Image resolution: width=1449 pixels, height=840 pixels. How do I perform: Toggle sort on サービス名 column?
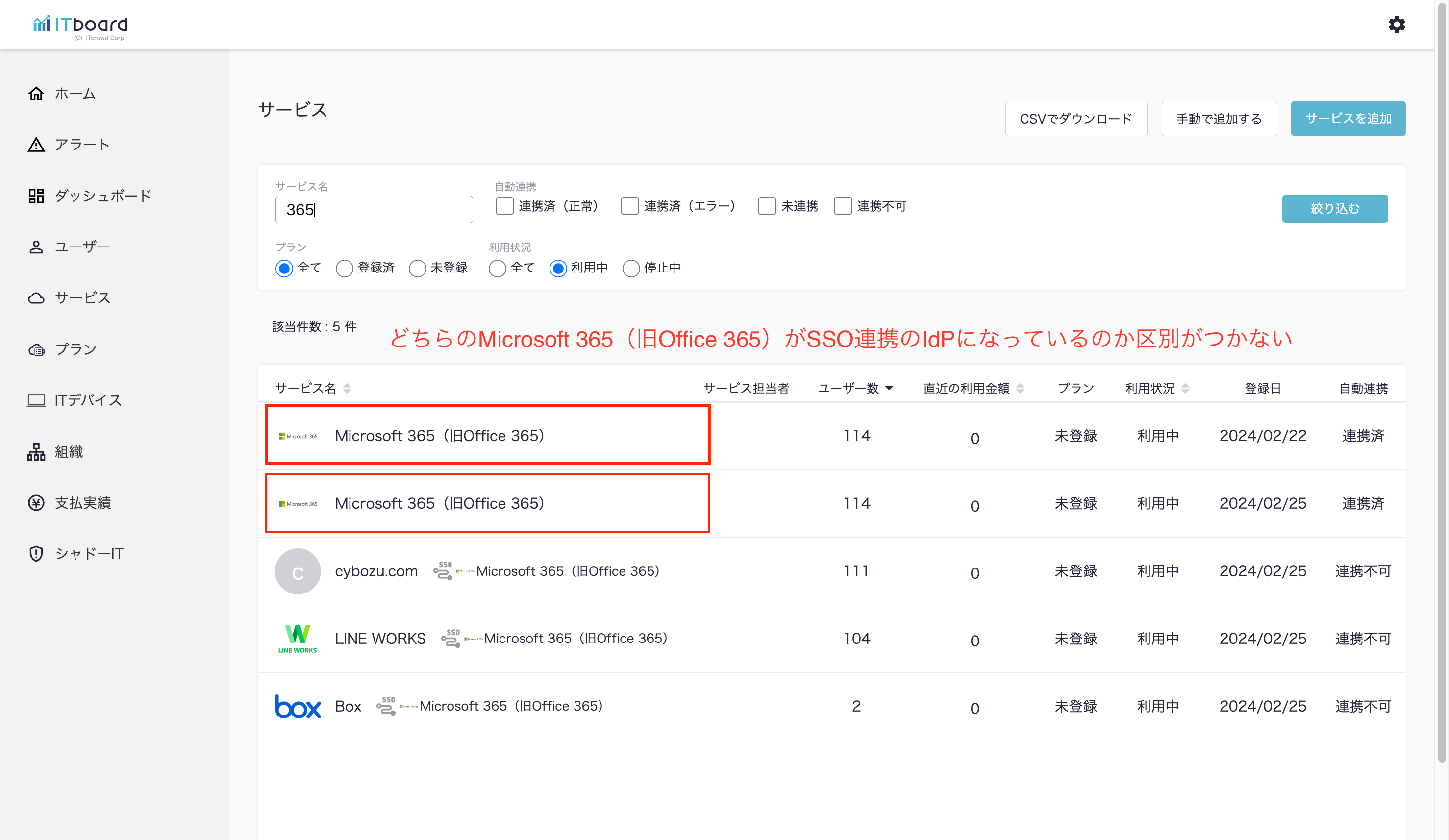point(347,388)
